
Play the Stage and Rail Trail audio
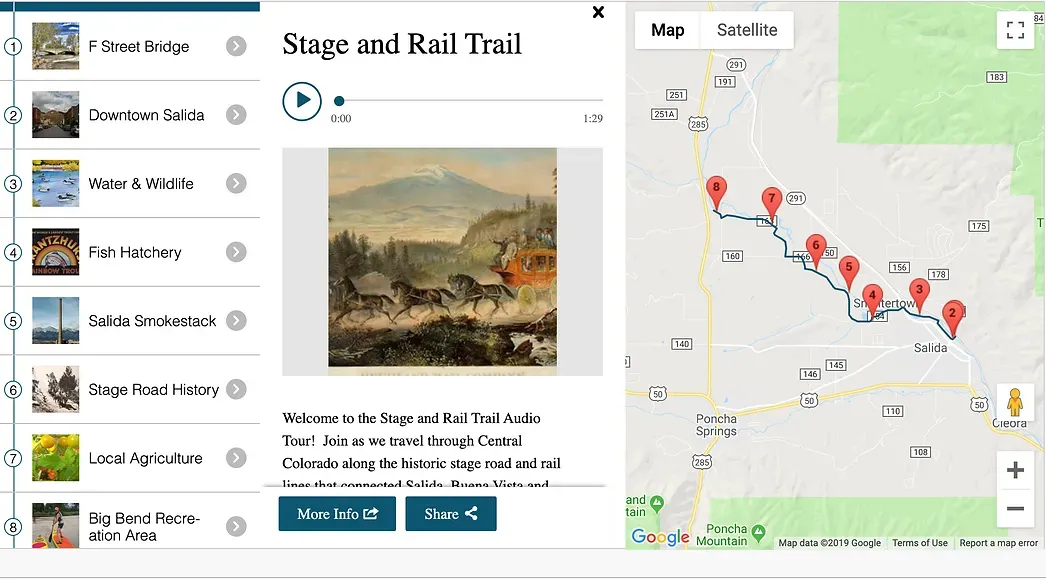point(302,101)
